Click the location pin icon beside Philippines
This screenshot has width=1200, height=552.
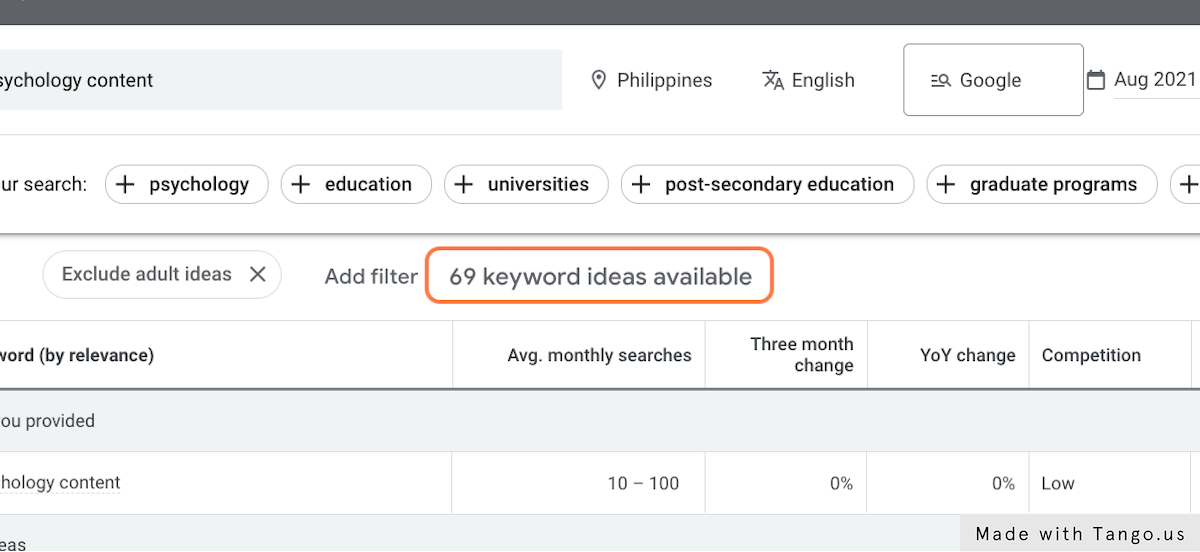point(599,80)
